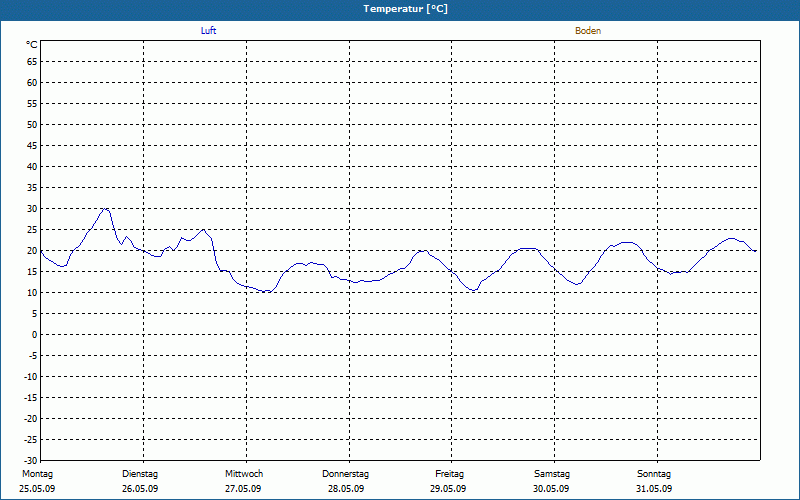Click the Temperatur [°C] chart title
Image resolution: width=800 pixels, height=500 pixels.
click(406, 9)
